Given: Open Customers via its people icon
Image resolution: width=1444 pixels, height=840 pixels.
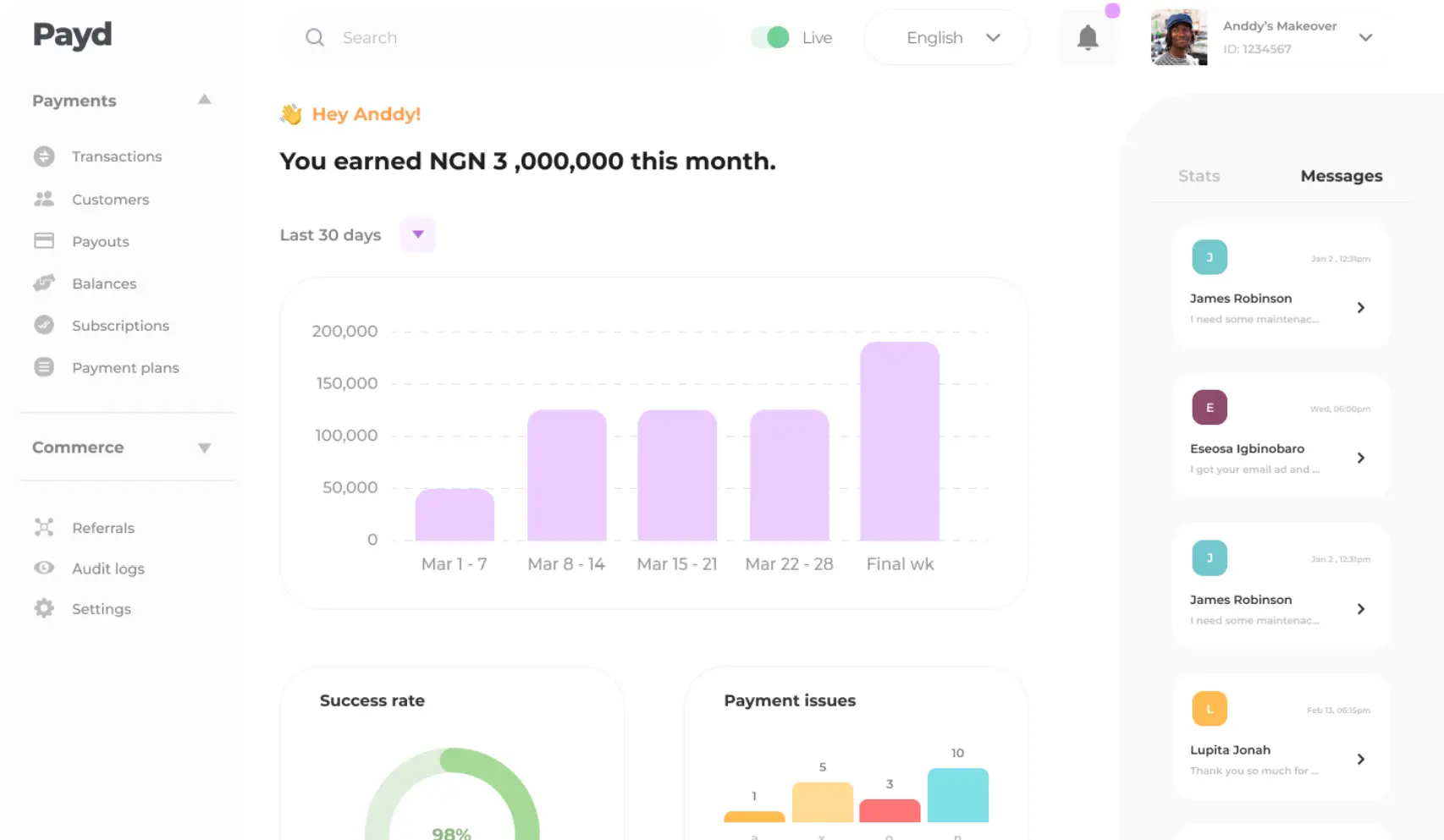Looking at the screenshot, I should [44, 199].
